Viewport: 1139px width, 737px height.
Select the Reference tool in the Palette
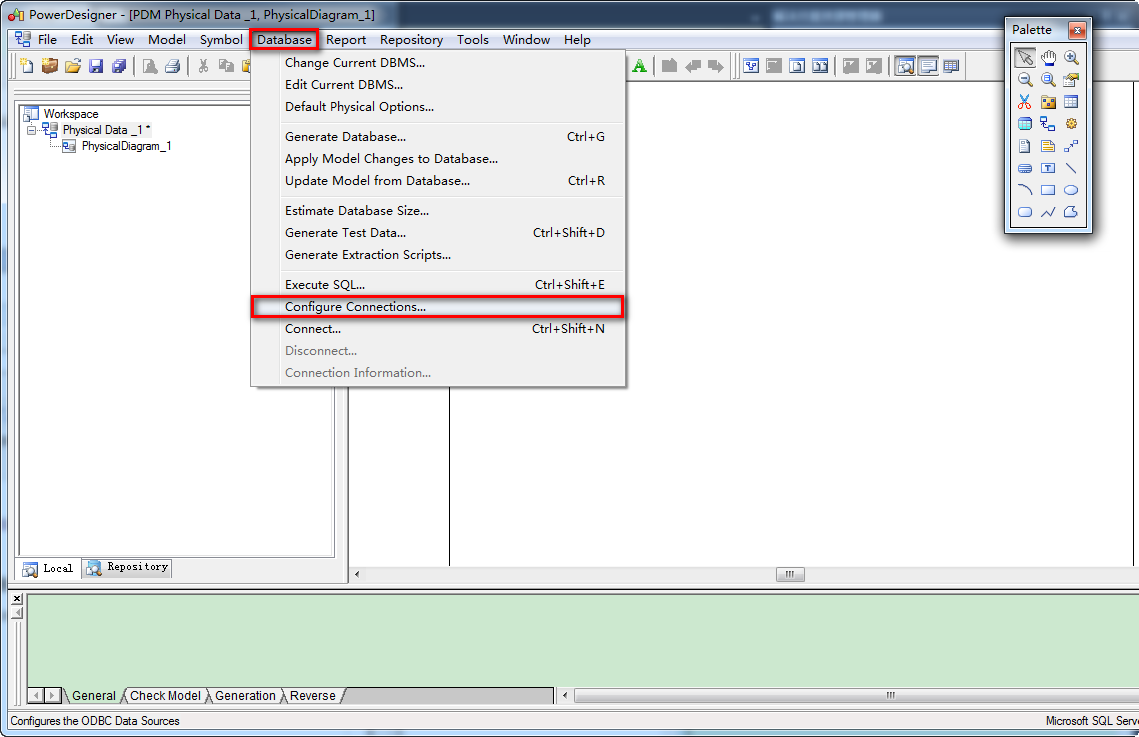(1048, 123)
